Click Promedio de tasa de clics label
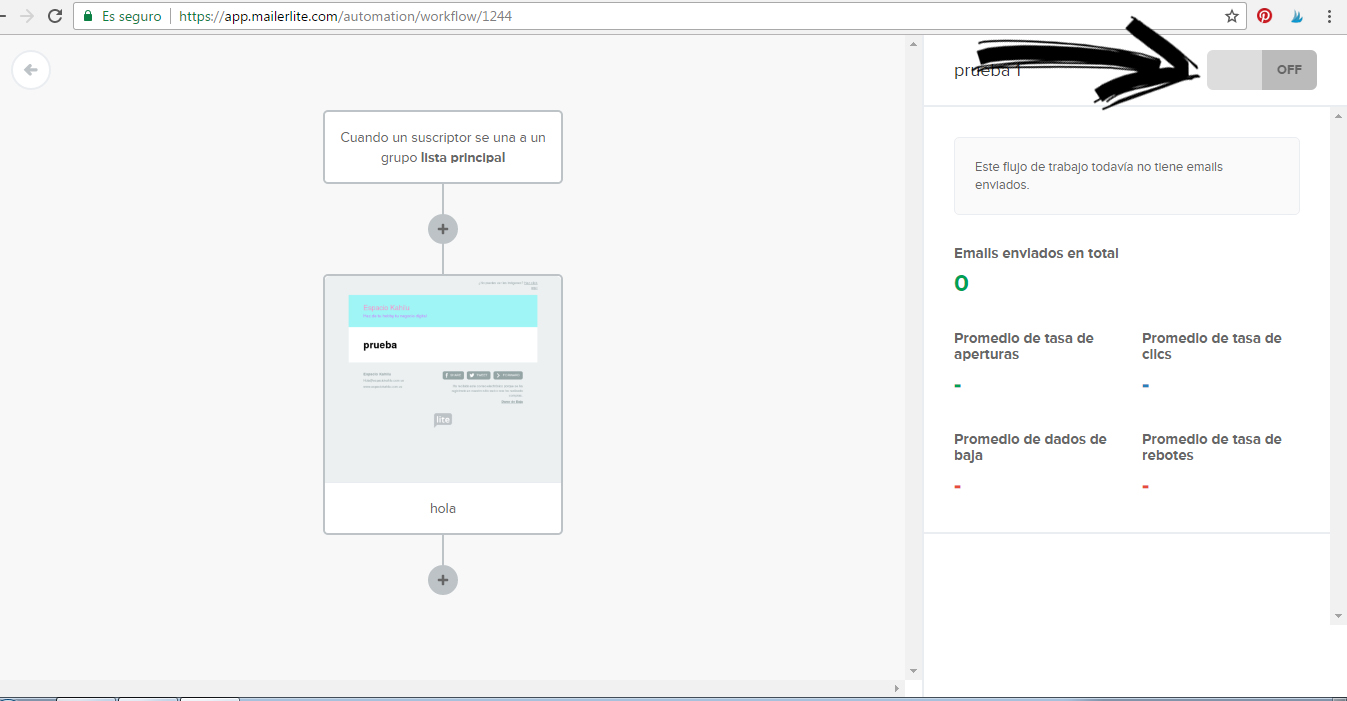This screenshot has height=701, width=1347. click(1212, 346)
